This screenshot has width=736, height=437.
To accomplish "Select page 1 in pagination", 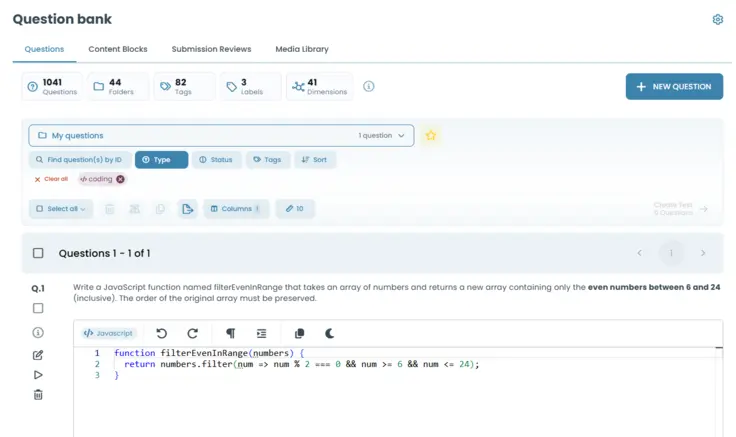I will (x=671, y=253).
